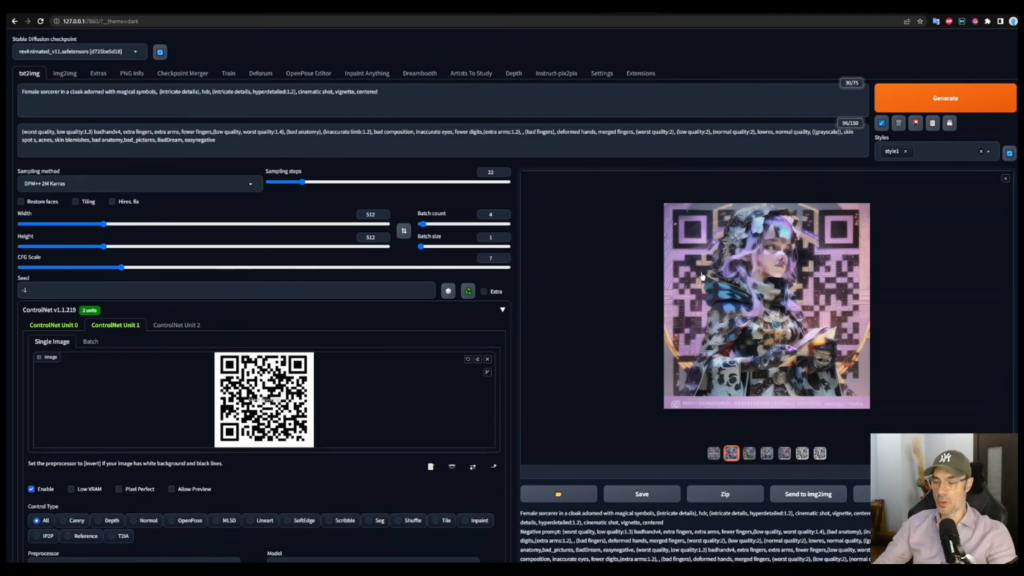Reuse last seed recycle icon
The image size is (1024, 576).
(x=468, y=291)
